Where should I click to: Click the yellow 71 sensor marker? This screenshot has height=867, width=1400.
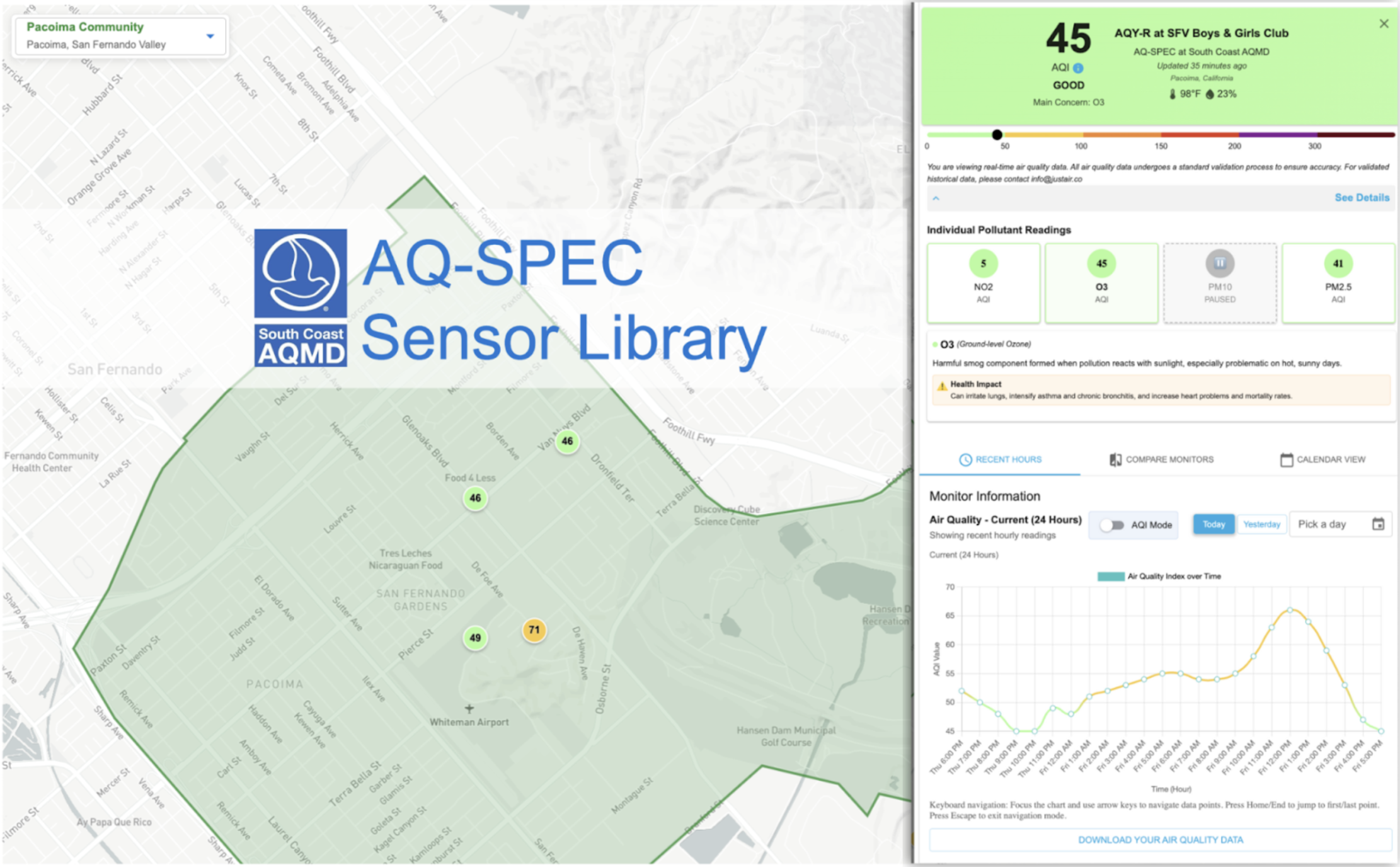pyautogui.click(x=534, y=630)
